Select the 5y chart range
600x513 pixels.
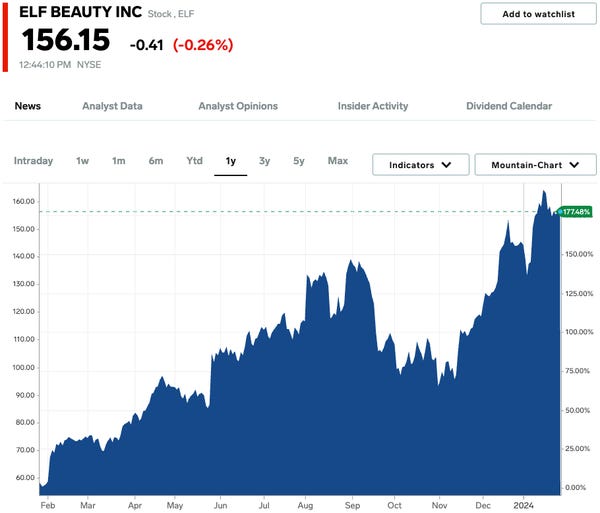point(299,161)
